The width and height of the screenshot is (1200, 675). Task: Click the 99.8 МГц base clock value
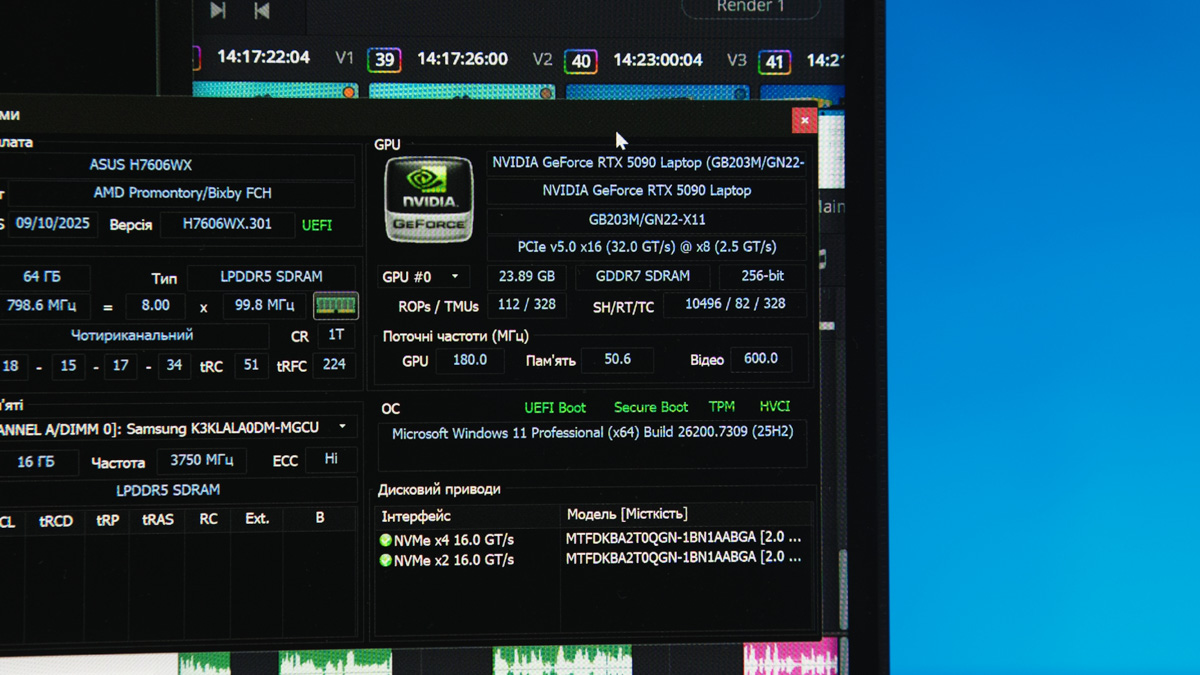coord(264,305)
